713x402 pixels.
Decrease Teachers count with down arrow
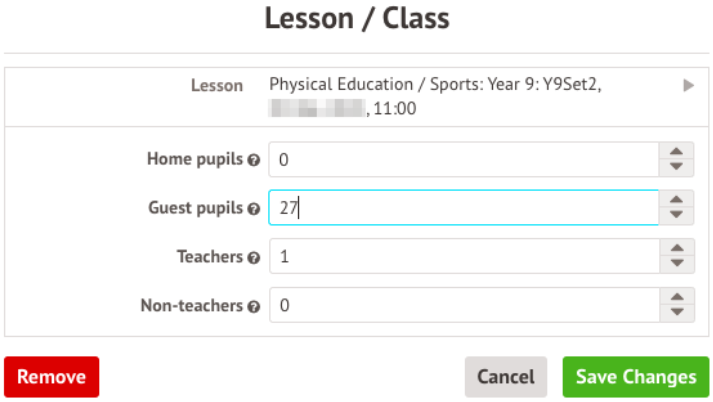click(677, 265)
